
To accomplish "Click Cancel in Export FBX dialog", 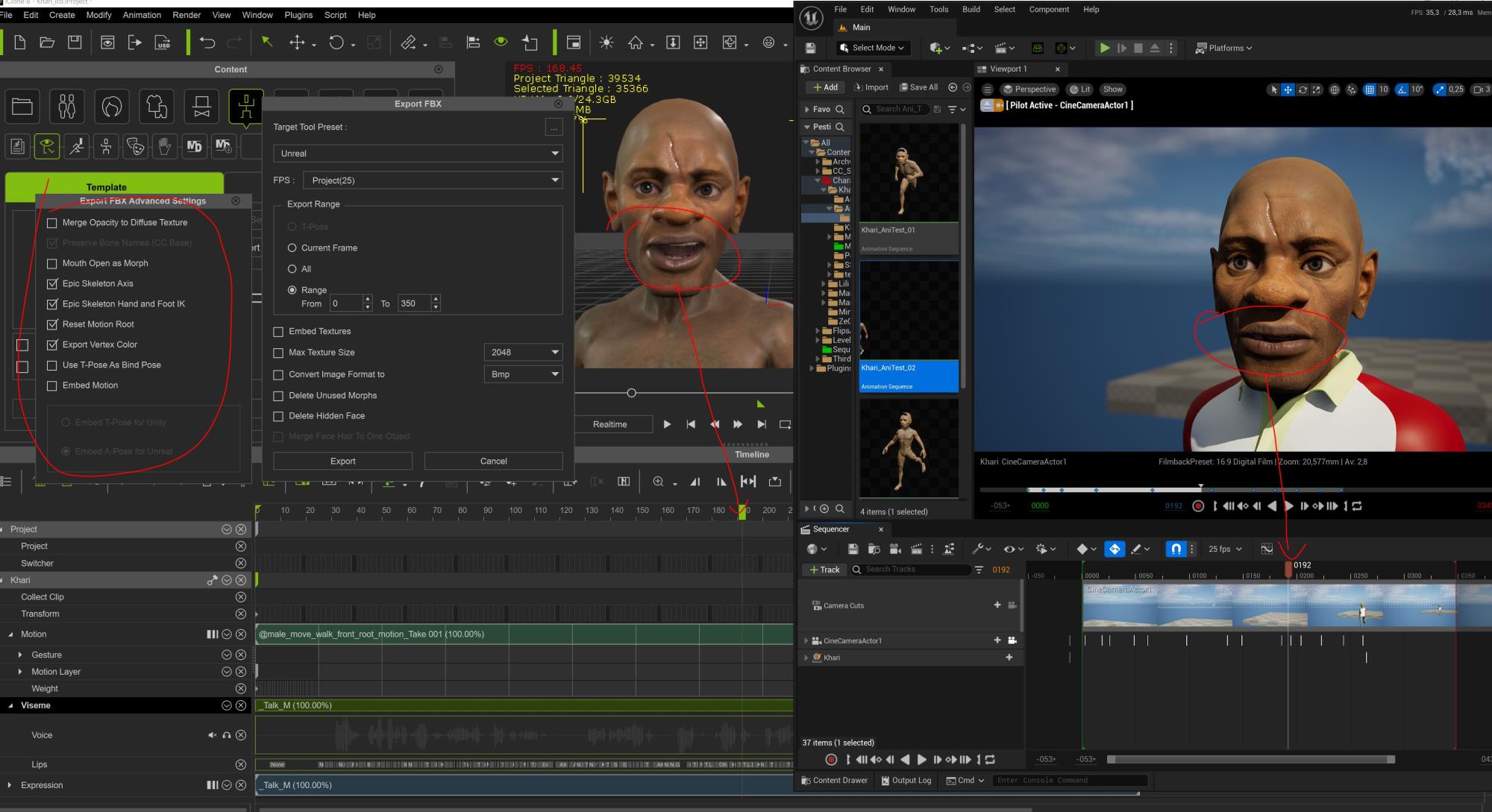I will click(x=493, y=461).
